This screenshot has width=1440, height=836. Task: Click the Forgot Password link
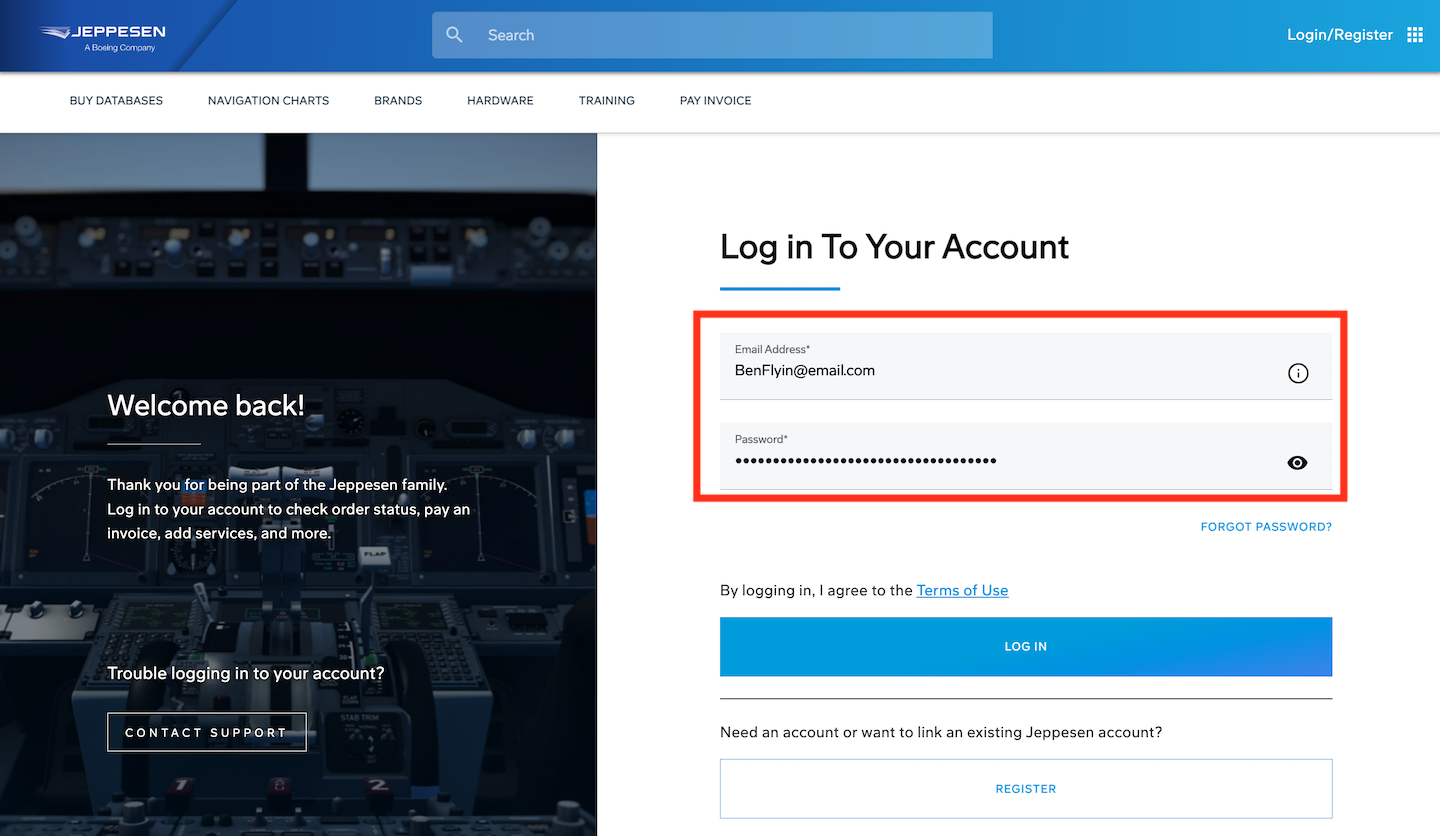[x=1266, y=527]
